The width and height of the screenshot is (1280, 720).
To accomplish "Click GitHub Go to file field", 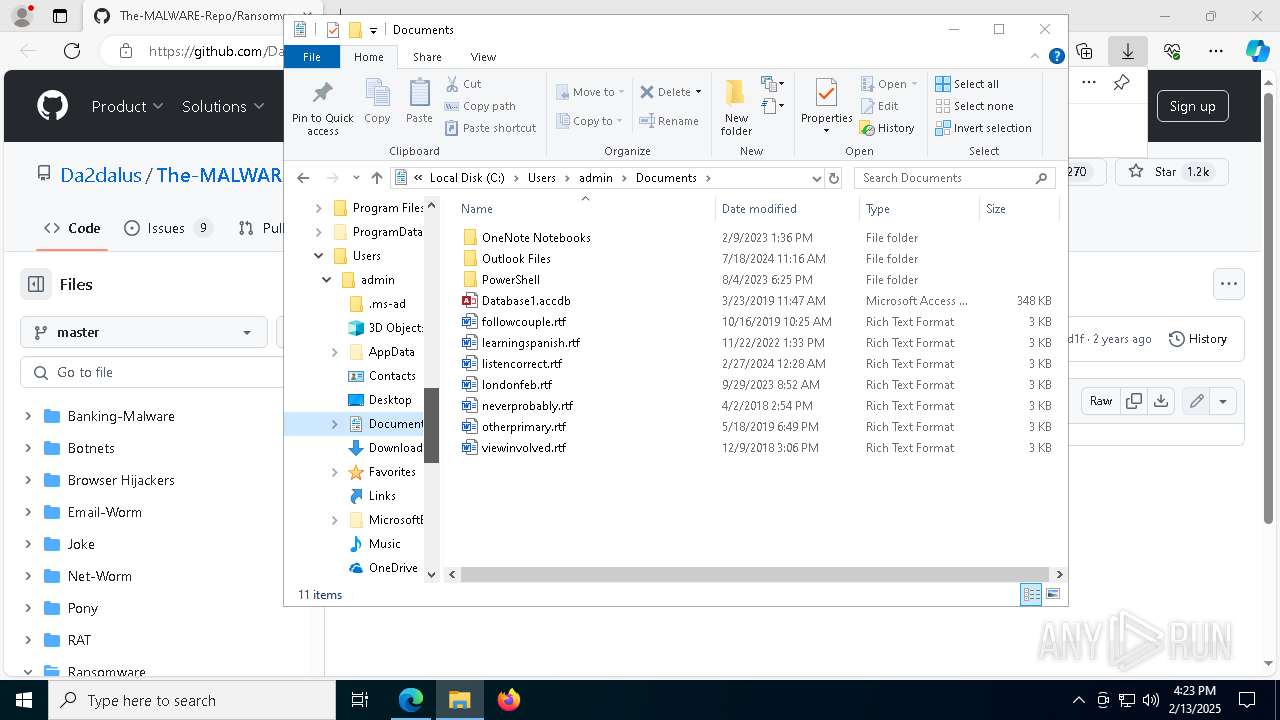I will (x=152, y=372).
